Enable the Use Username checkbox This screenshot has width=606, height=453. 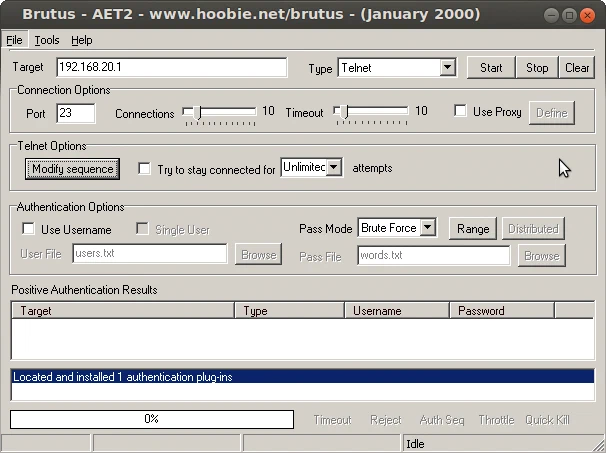[x=28, y=228]
